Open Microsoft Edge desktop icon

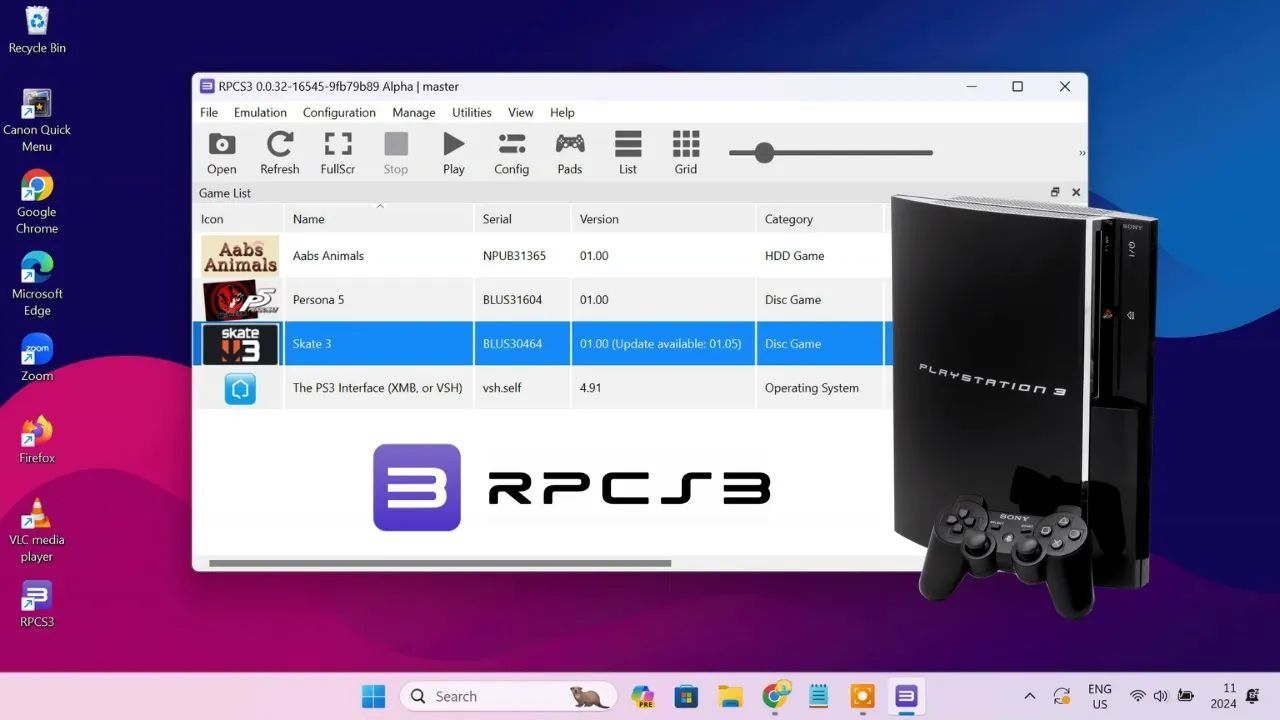pos(37,285)
